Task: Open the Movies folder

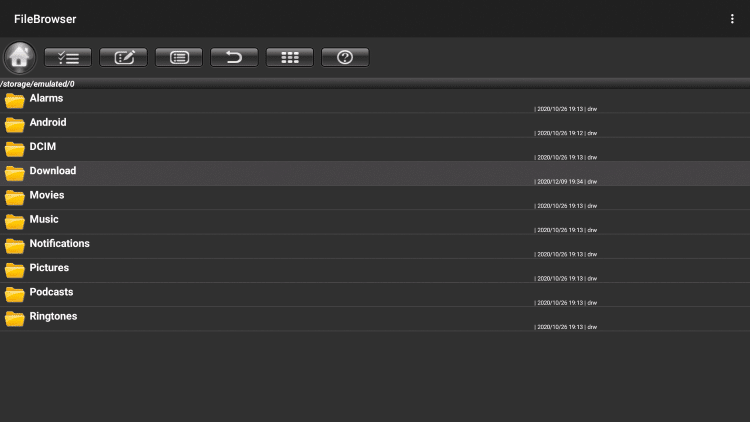Action: point(46,196)
